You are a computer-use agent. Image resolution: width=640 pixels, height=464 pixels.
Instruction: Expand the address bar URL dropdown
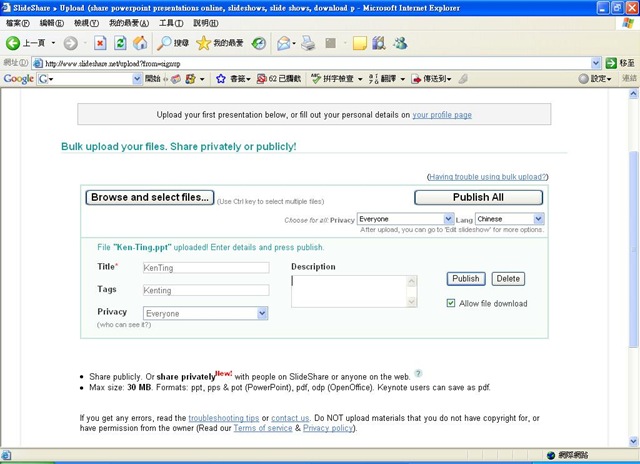point(596,63)
